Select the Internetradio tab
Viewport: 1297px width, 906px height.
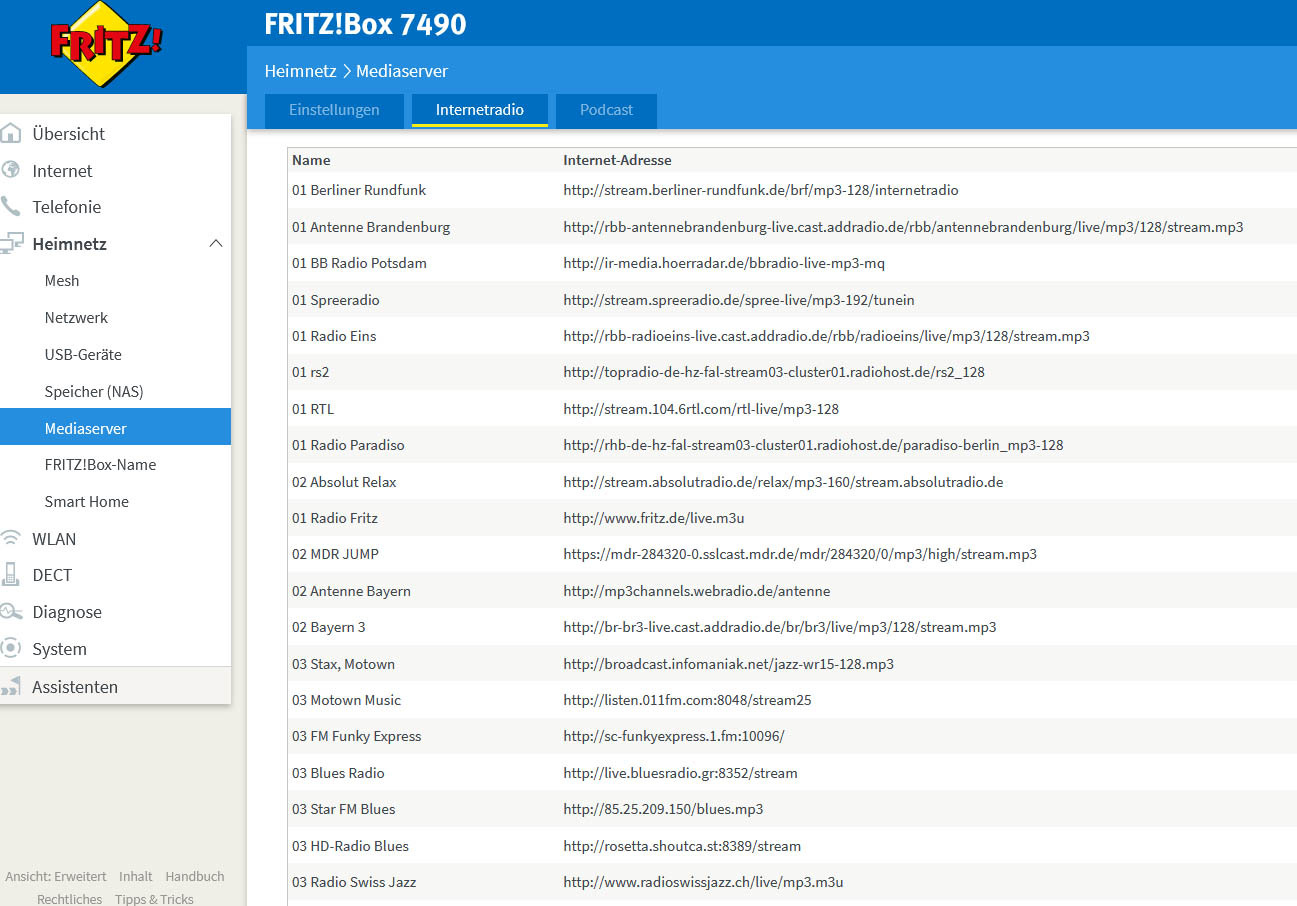[479, 110]
